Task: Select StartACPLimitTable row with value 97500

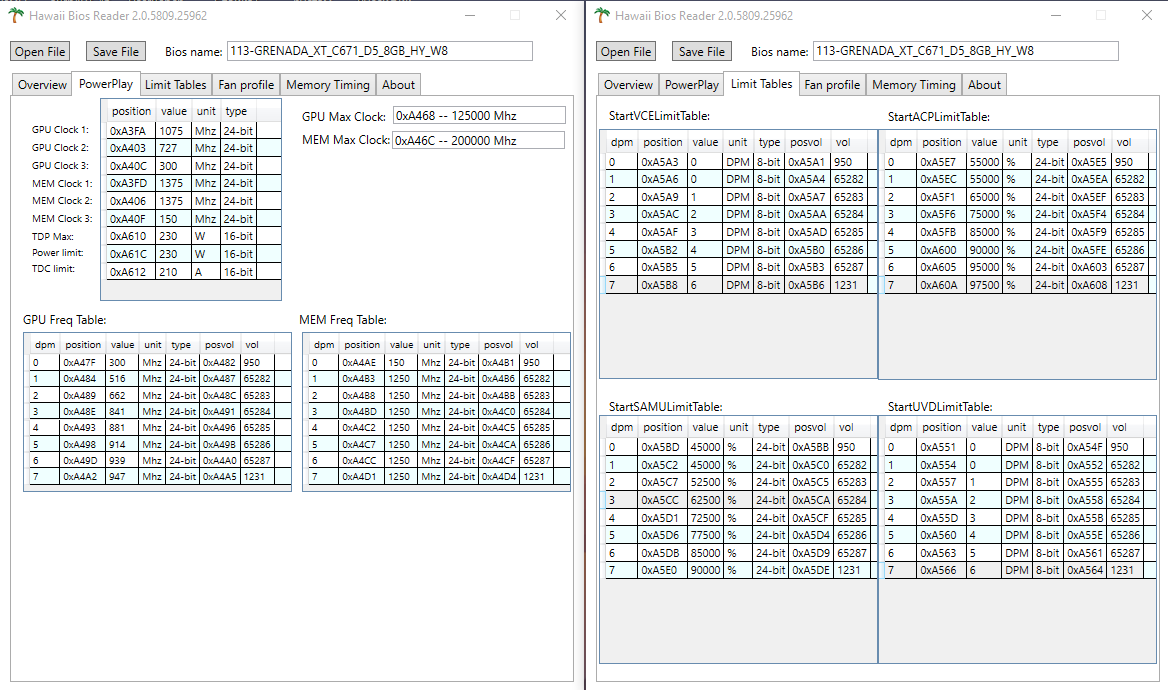Action: [x=1017, y=285]
